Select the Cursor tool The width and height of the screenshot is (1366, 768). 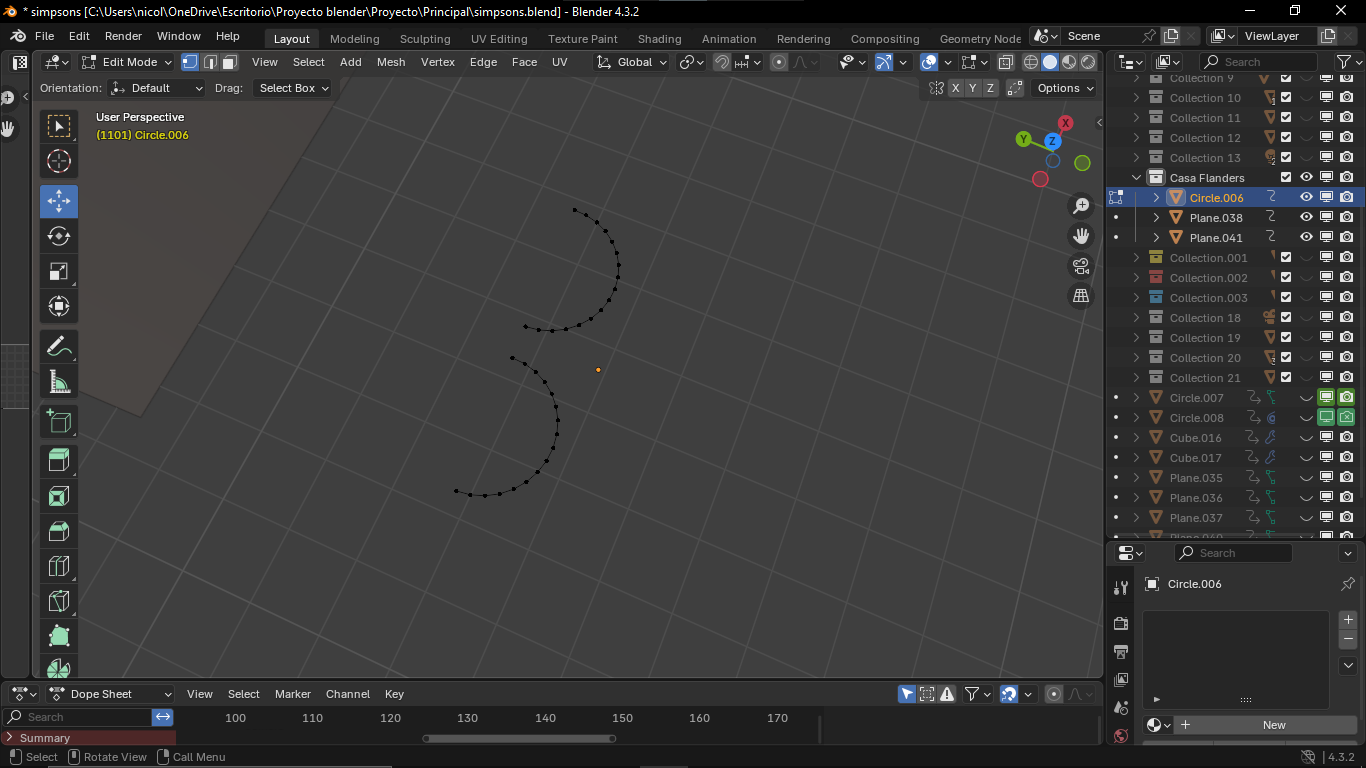click(x=59, y=161)
